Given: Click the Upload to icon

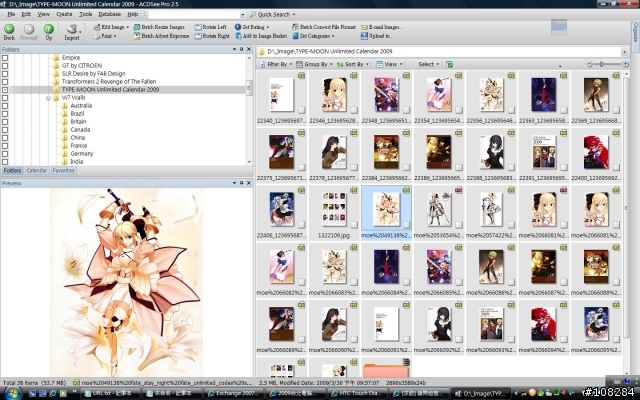Looking at the screenshot, I should point(364,36).
